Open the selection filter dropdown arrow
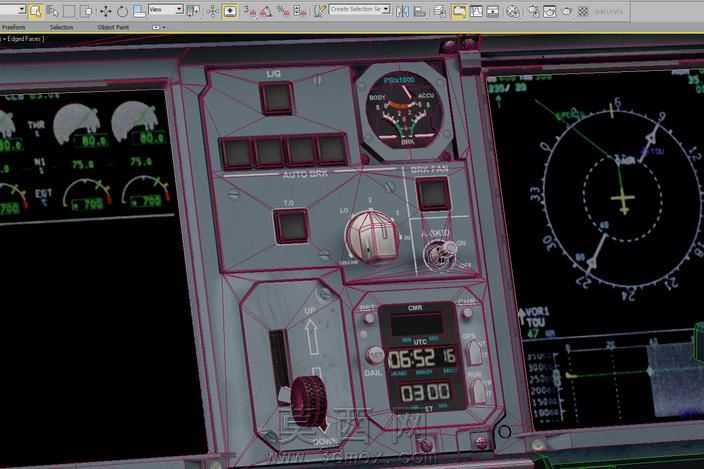 pos(21,9)
